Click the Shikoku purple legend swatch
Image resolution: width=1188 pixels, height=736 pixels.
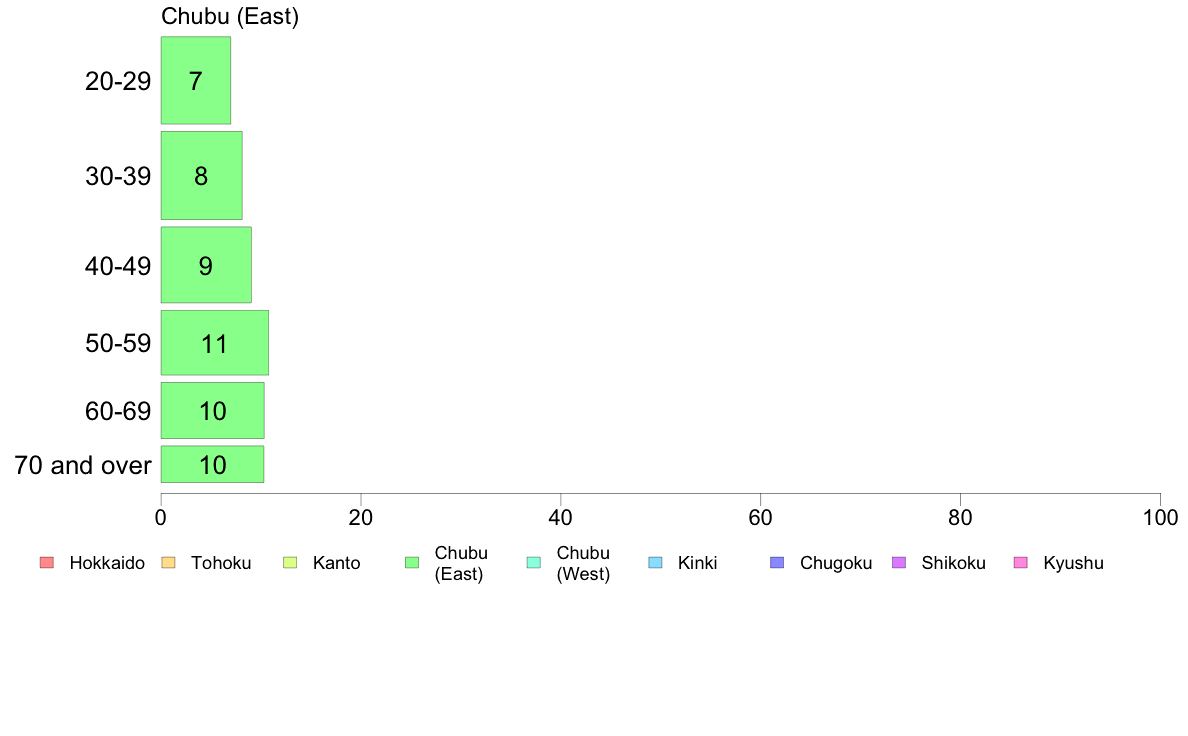(899, 562)
